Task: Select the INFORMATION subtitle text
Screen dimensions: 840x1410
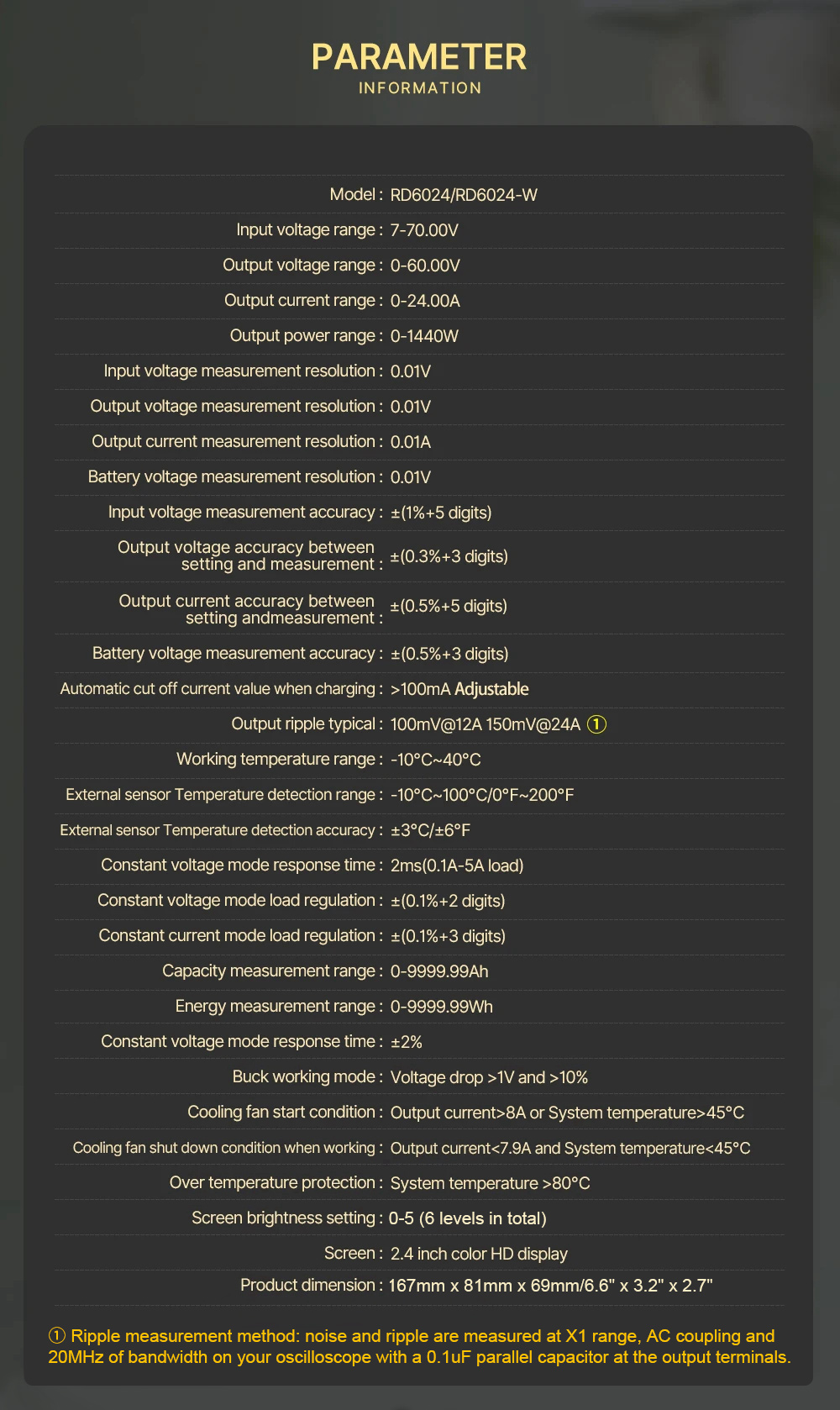Action: point(420,88)
